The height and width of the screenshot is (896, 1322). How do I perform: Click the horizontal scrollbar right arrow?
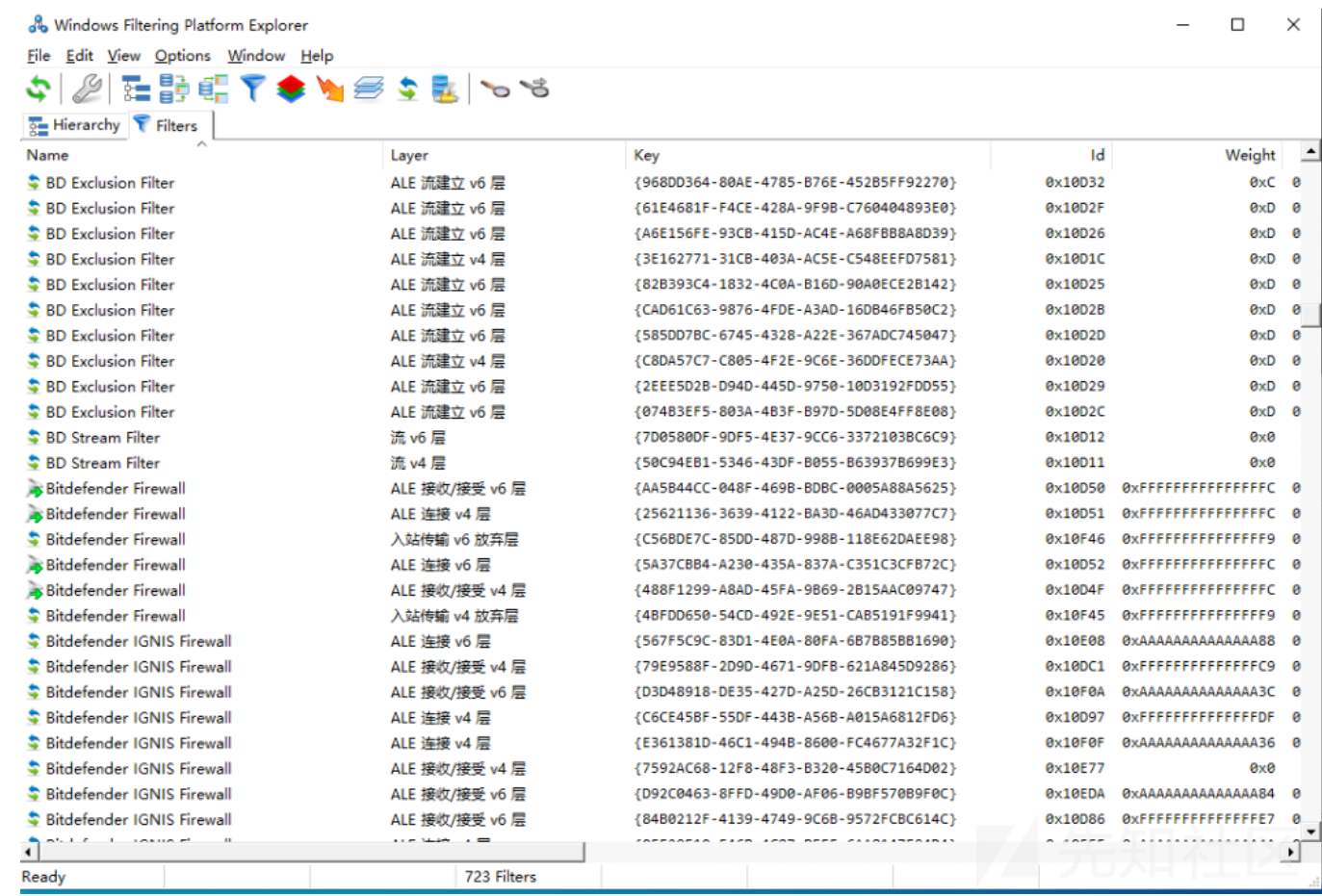tap(1291, 852)
